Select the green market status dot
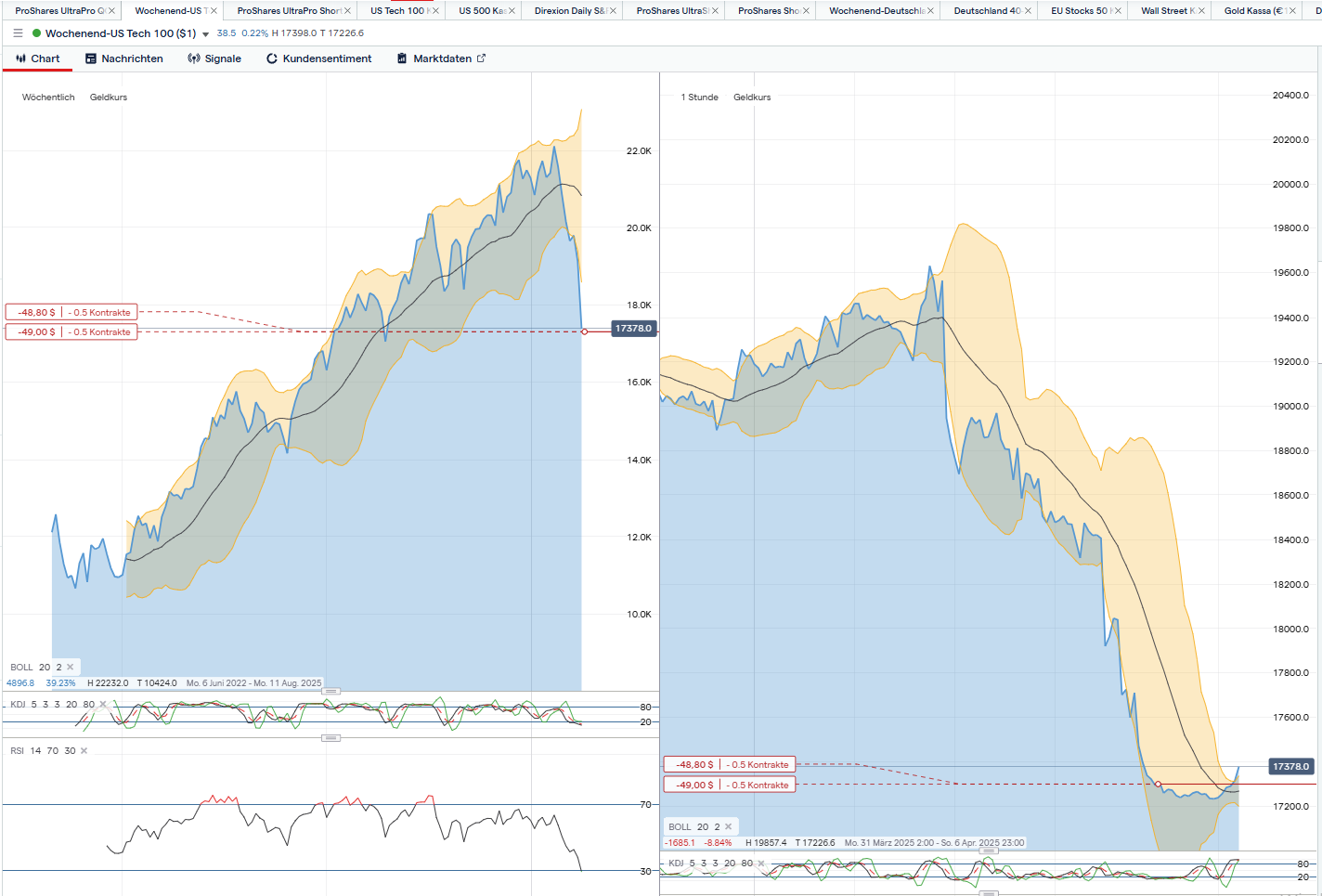Screen dimensions: 1322x896 (36, 33)
